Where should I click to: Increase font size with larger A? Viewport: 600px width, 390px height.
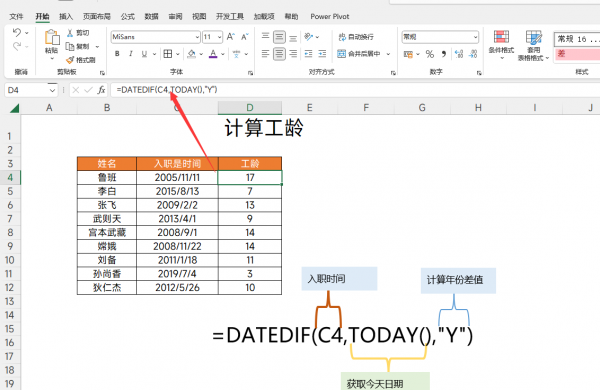231,37
